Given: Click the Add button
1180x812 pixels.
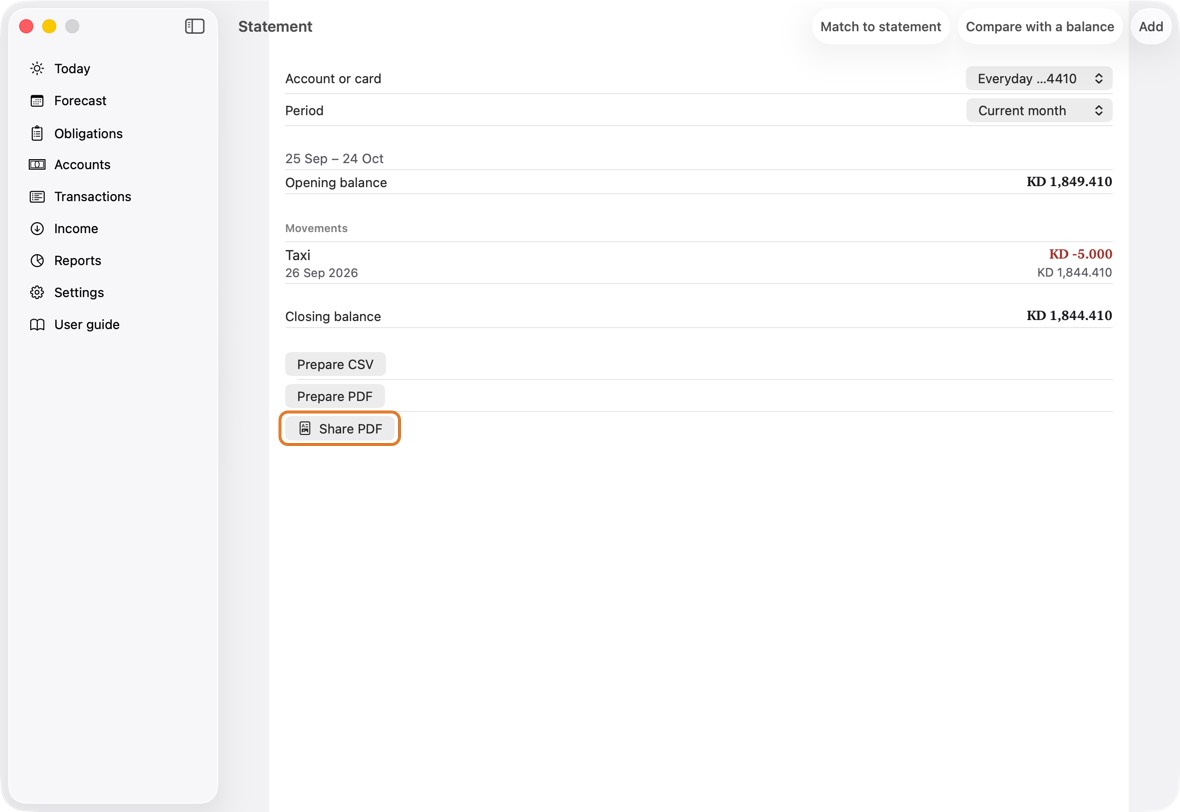Looking at the screenshot, I should point(1151,26).
